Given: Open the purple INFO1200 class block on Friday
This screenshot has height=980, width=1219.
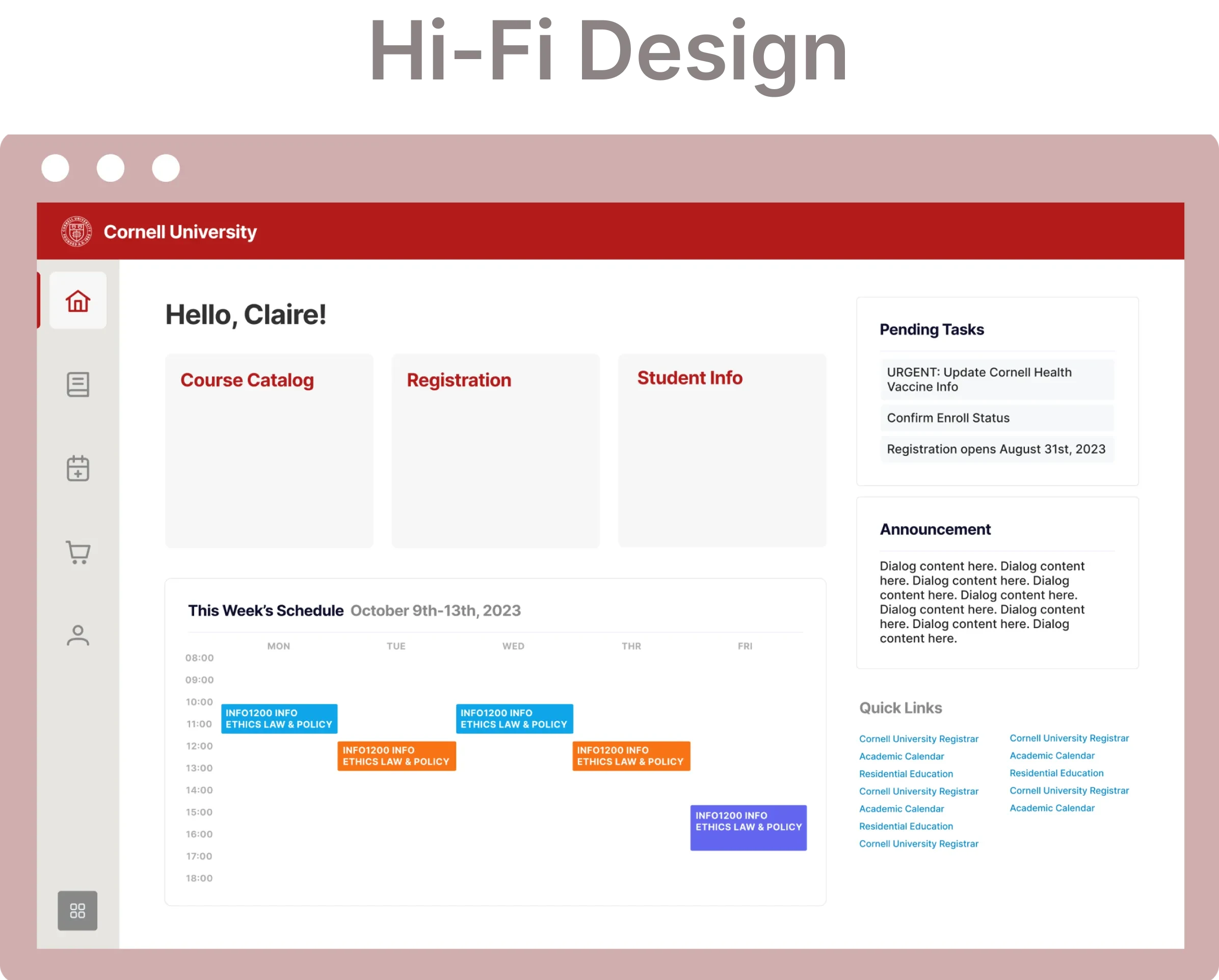Looking at the screenshot, I should coord(749,828).
